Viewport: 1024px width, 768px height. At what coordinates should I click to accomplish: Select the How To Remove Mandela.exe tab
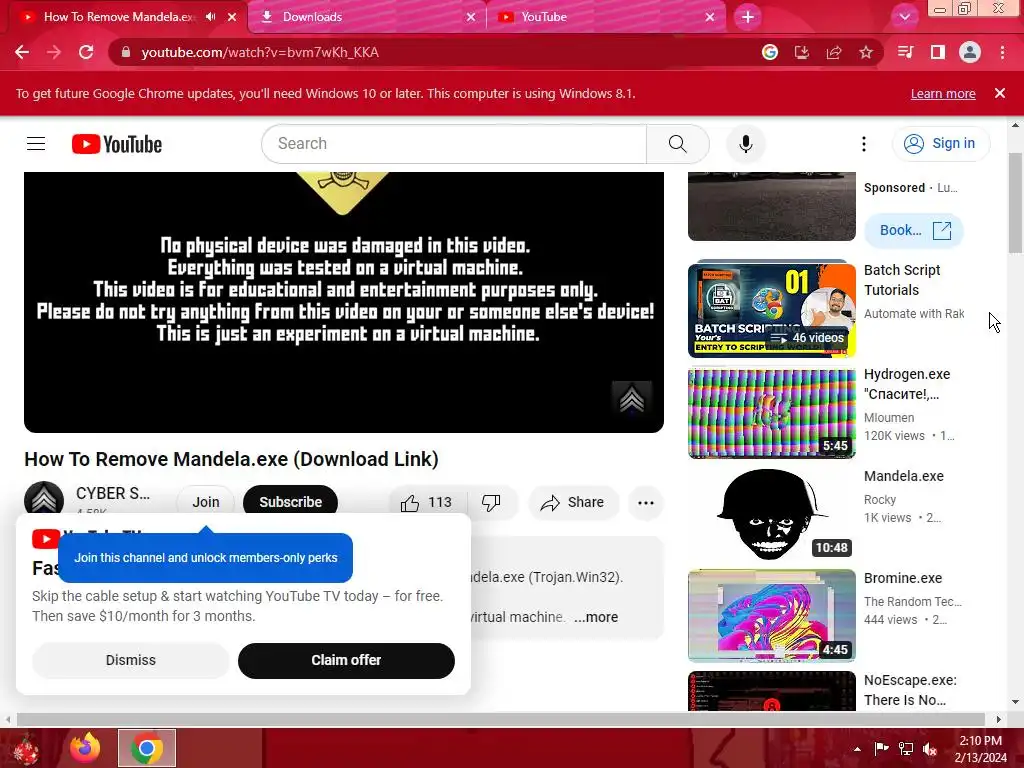[x=118, y=17]
